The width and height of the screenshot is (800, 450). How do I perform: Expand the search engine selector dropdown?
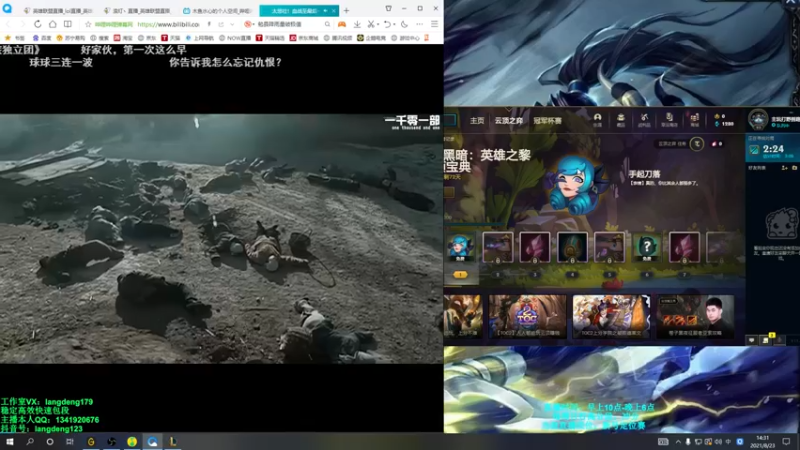(x=252, y=25)
